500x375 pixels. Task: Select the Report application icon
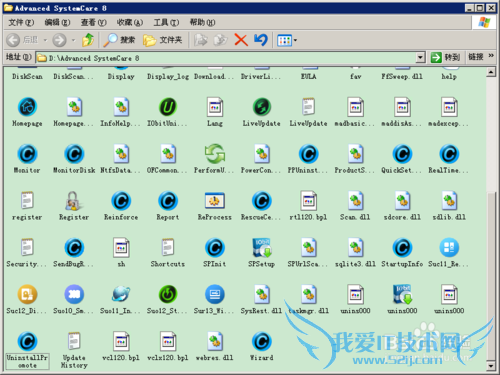coord(168,201)
